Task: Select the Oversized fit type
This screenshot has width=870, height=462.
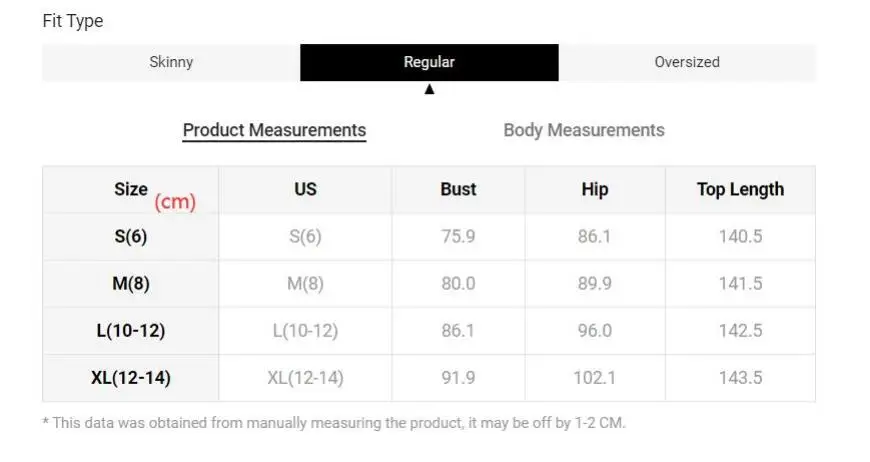Action: [687, 62]
